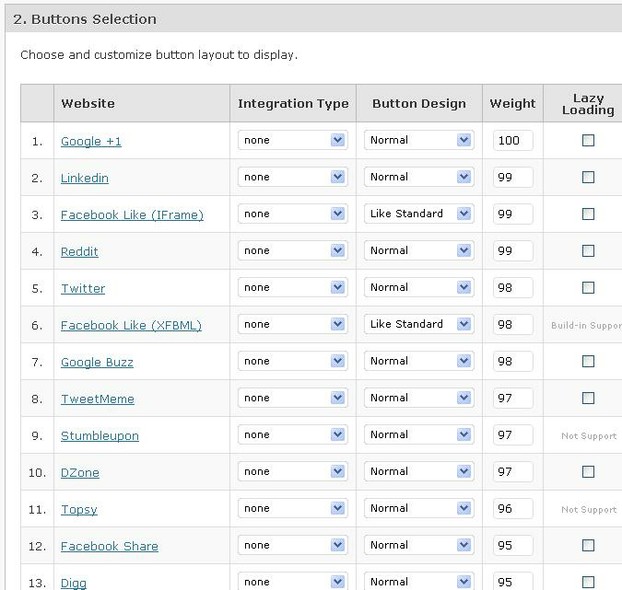Open Integration Type dropdown for Stumbleupon
Screen dimensions: 622x590
point(293,435)
